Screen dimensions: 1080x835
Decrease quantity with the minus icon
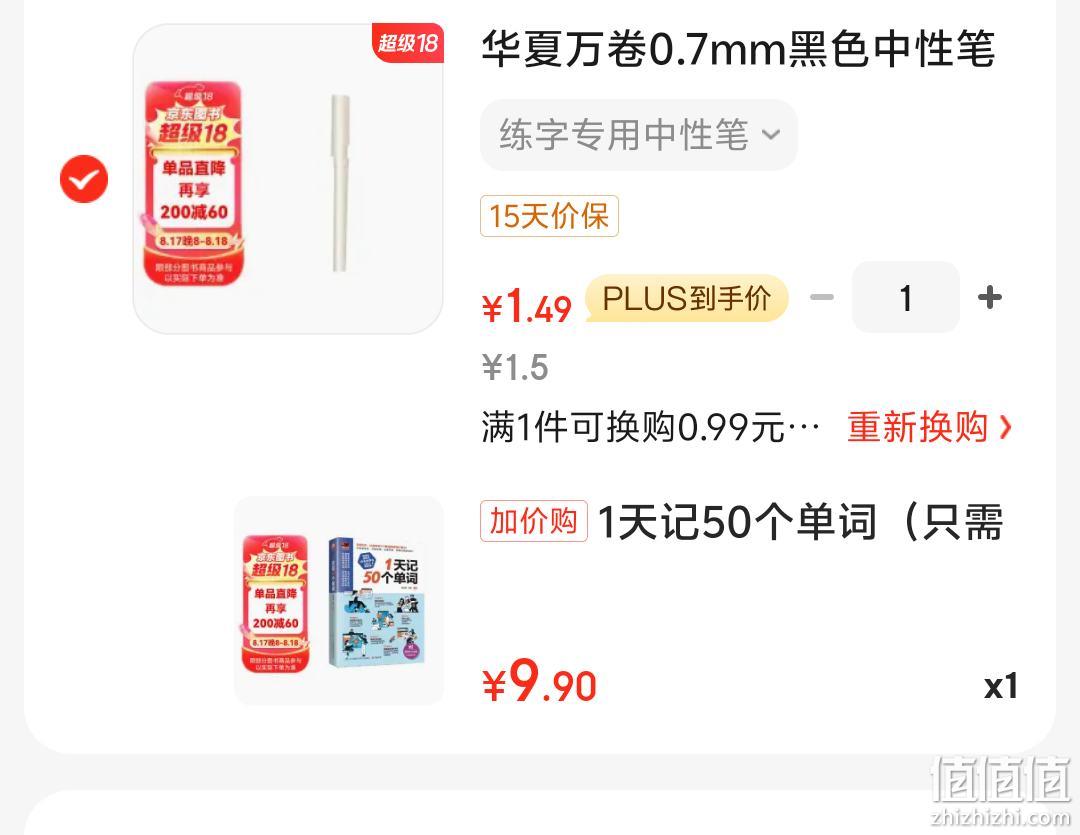822,298
